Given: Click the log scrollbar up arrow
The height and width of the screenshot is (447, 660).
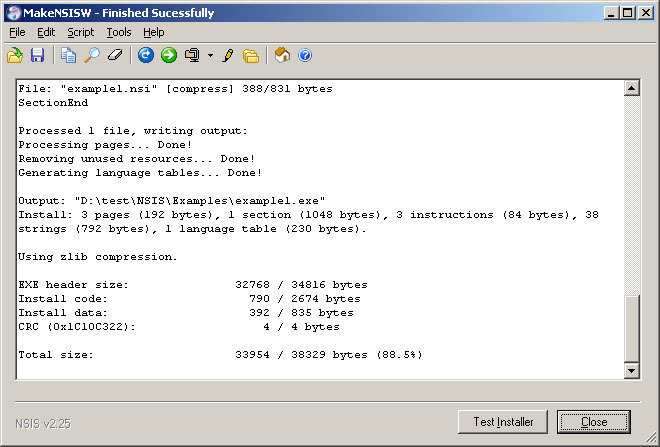Looking at the screenshot, I should click(x=632, y=88).
